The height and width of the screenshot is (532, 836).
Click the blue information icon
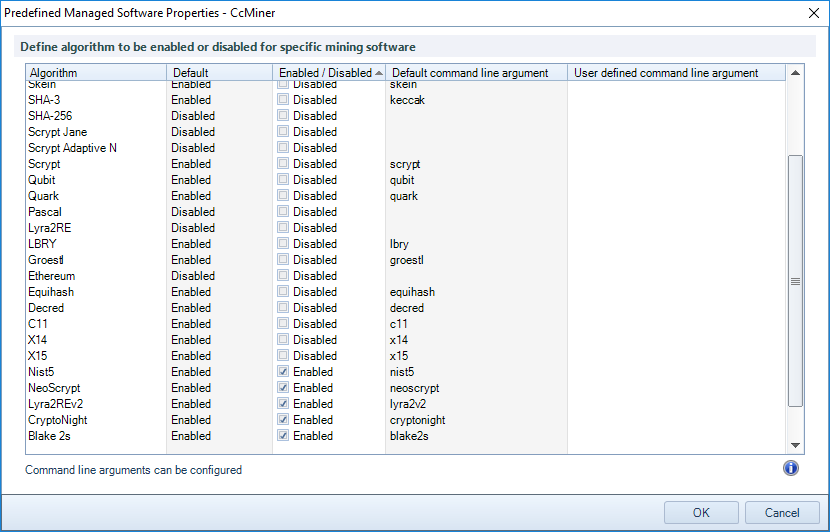click(x=791, y=468)
